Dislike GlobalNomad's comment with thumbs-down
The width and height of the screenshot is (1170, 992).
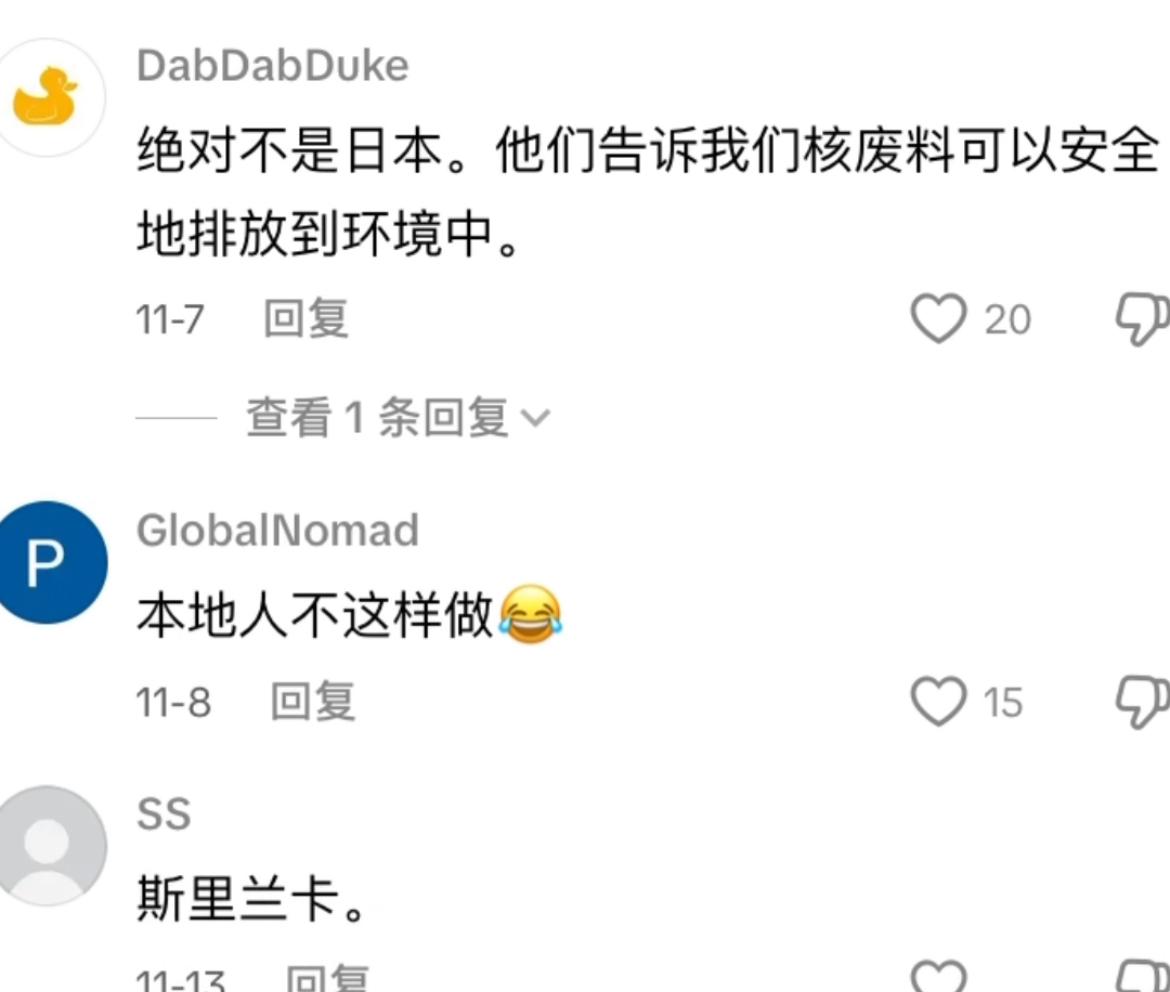(x=1142, y=702)
